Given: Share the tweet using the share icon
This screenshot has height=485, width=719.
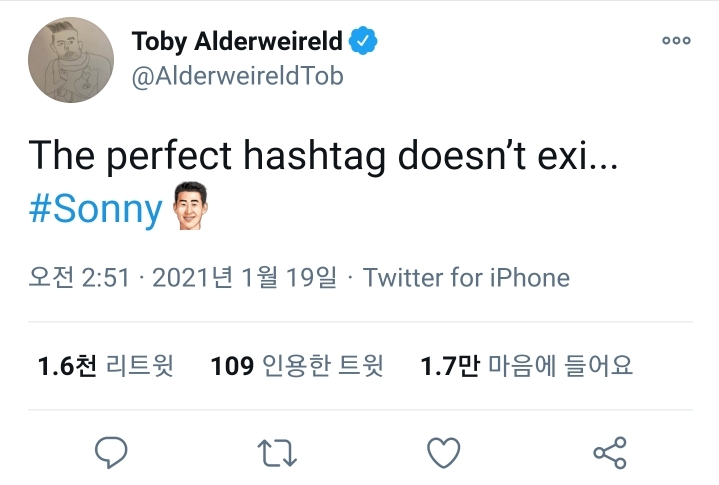Looking at the screenshot, I should click(x=609, y=453).
